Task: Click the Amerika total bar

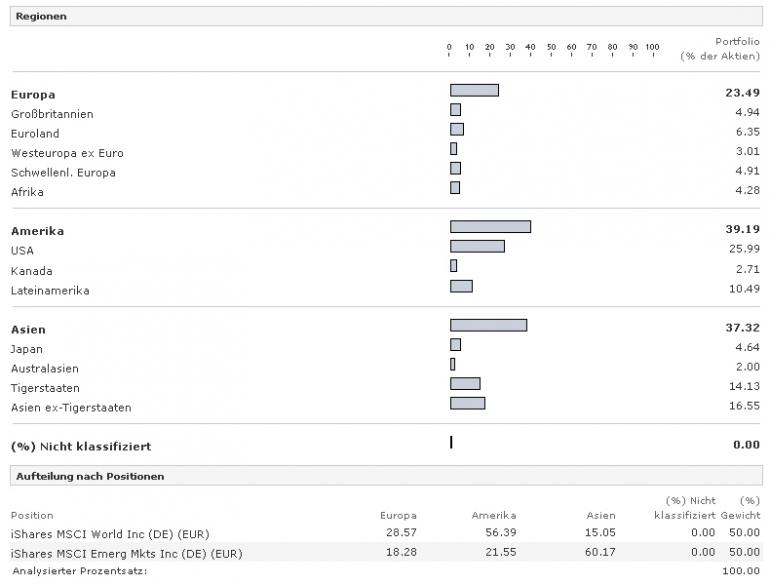Action: pos(490,227)
